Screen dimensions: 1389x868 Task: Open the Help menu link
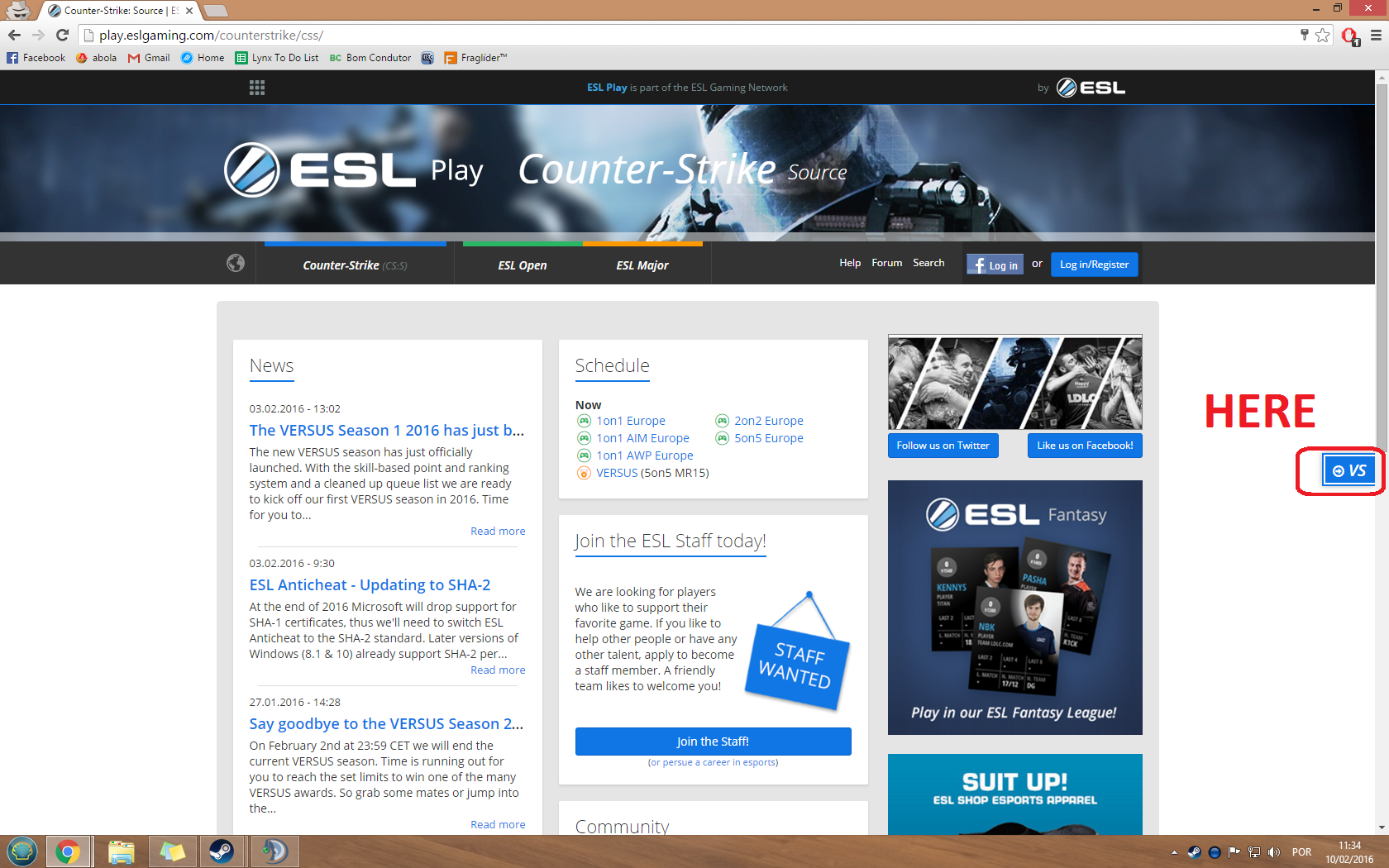click(850, 263)
